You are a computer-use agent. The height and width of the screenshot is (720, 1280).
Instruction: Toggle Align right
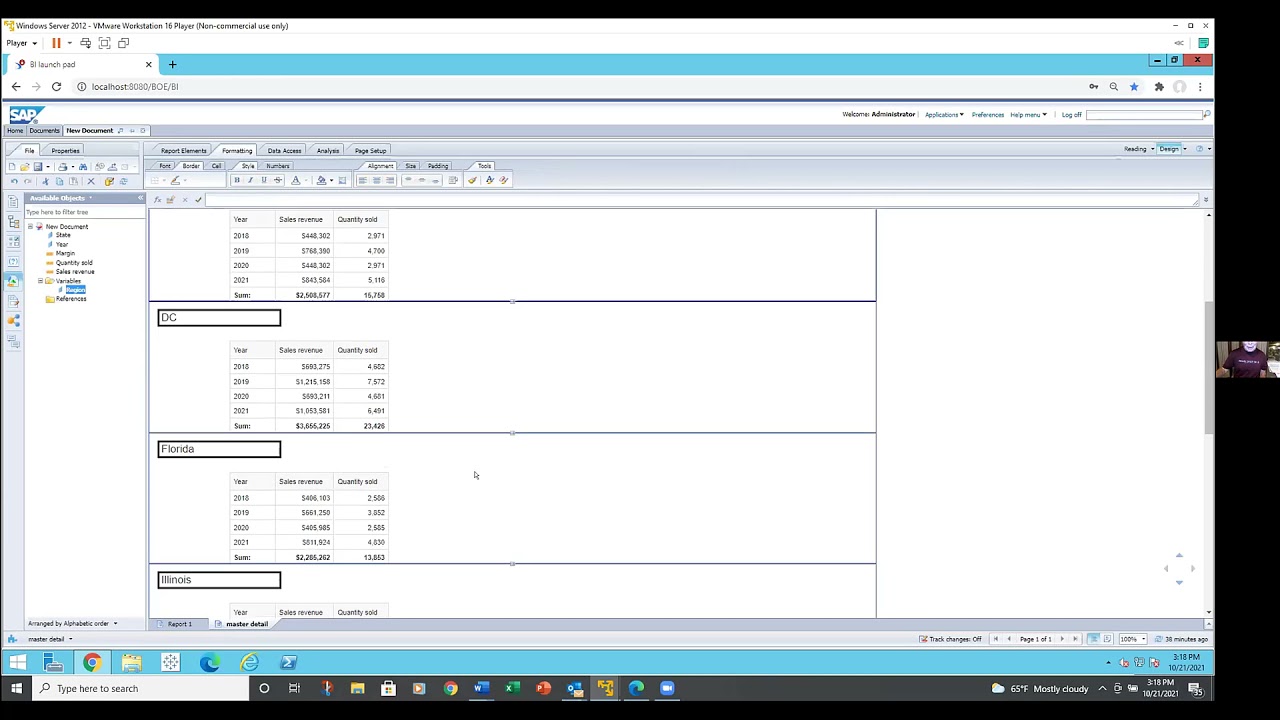point(390,180)
